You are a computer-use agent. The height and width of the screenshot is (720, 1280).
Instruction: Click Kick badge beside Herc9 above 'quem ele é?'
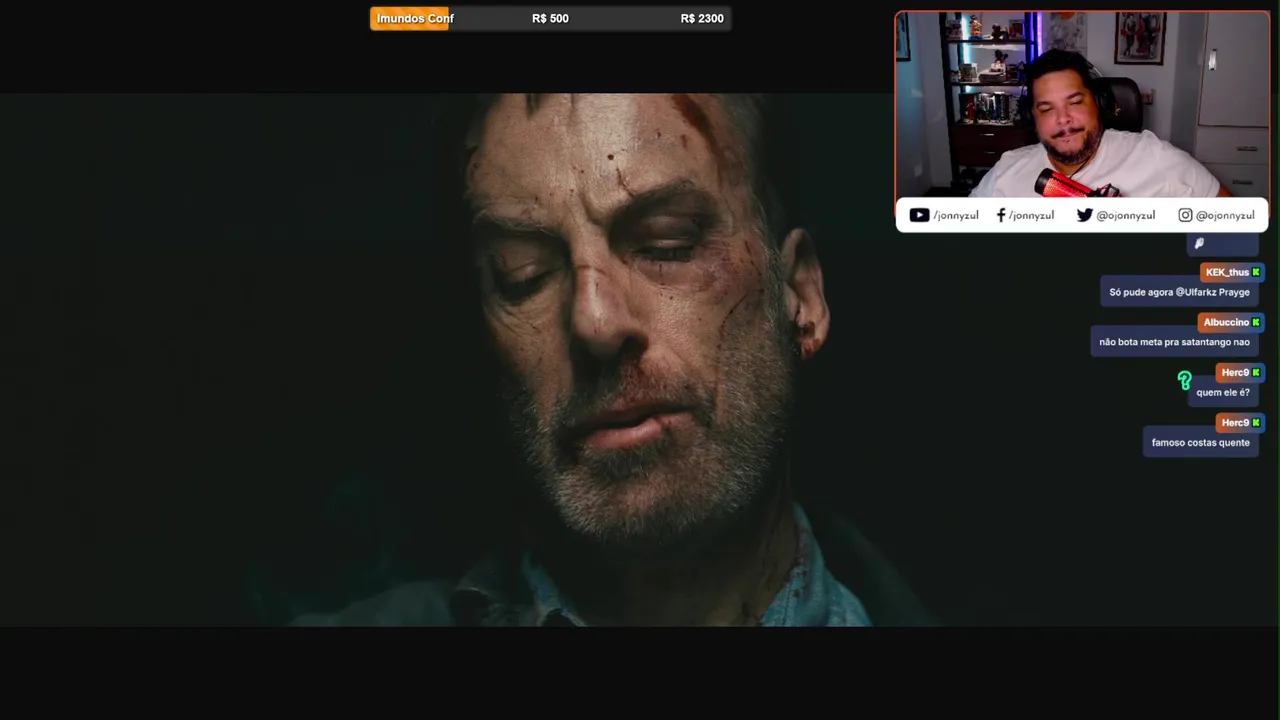coord(1256,372)
